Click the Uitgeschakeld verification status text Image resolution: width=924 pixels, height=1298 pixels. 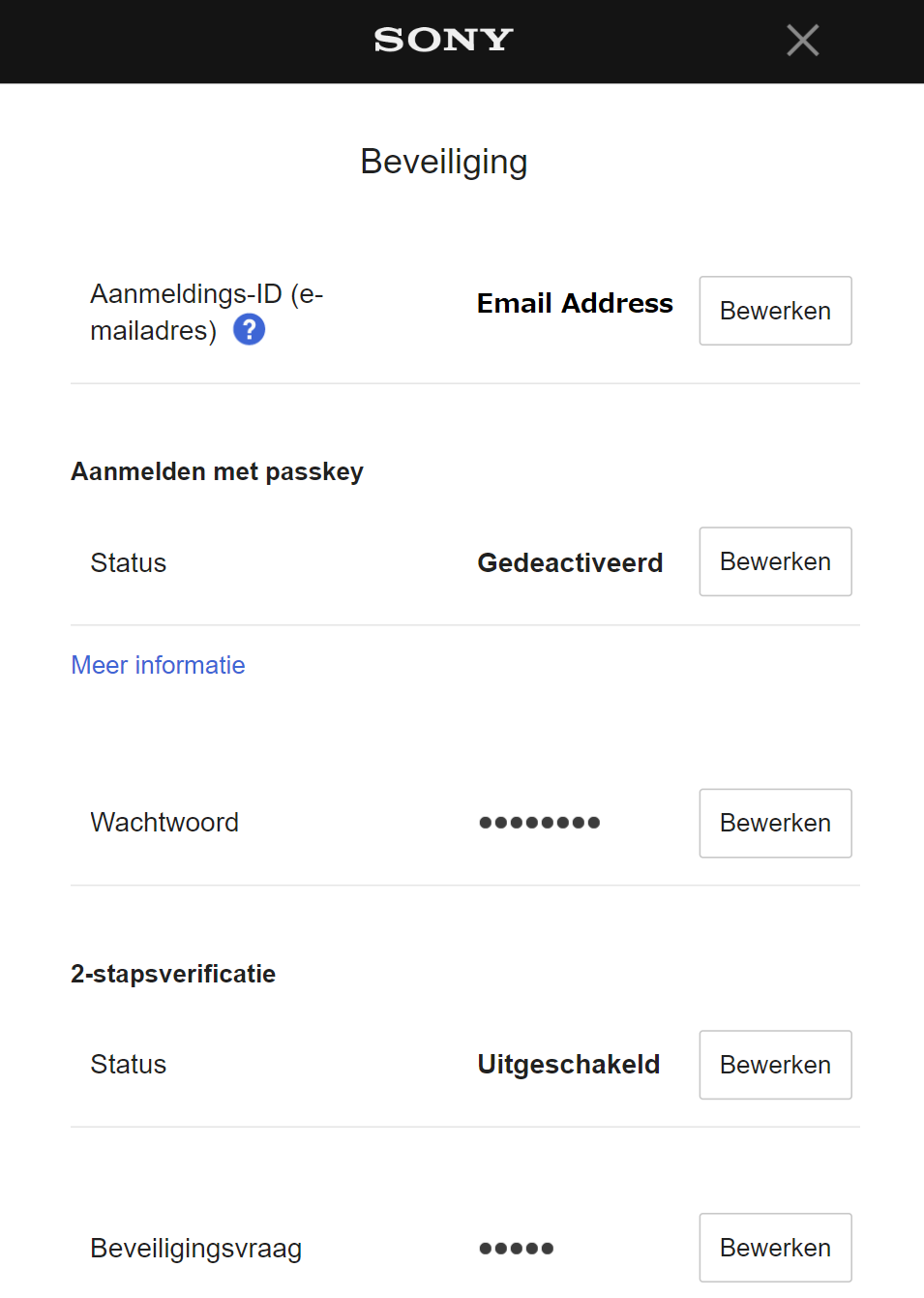click(569, 1065)
